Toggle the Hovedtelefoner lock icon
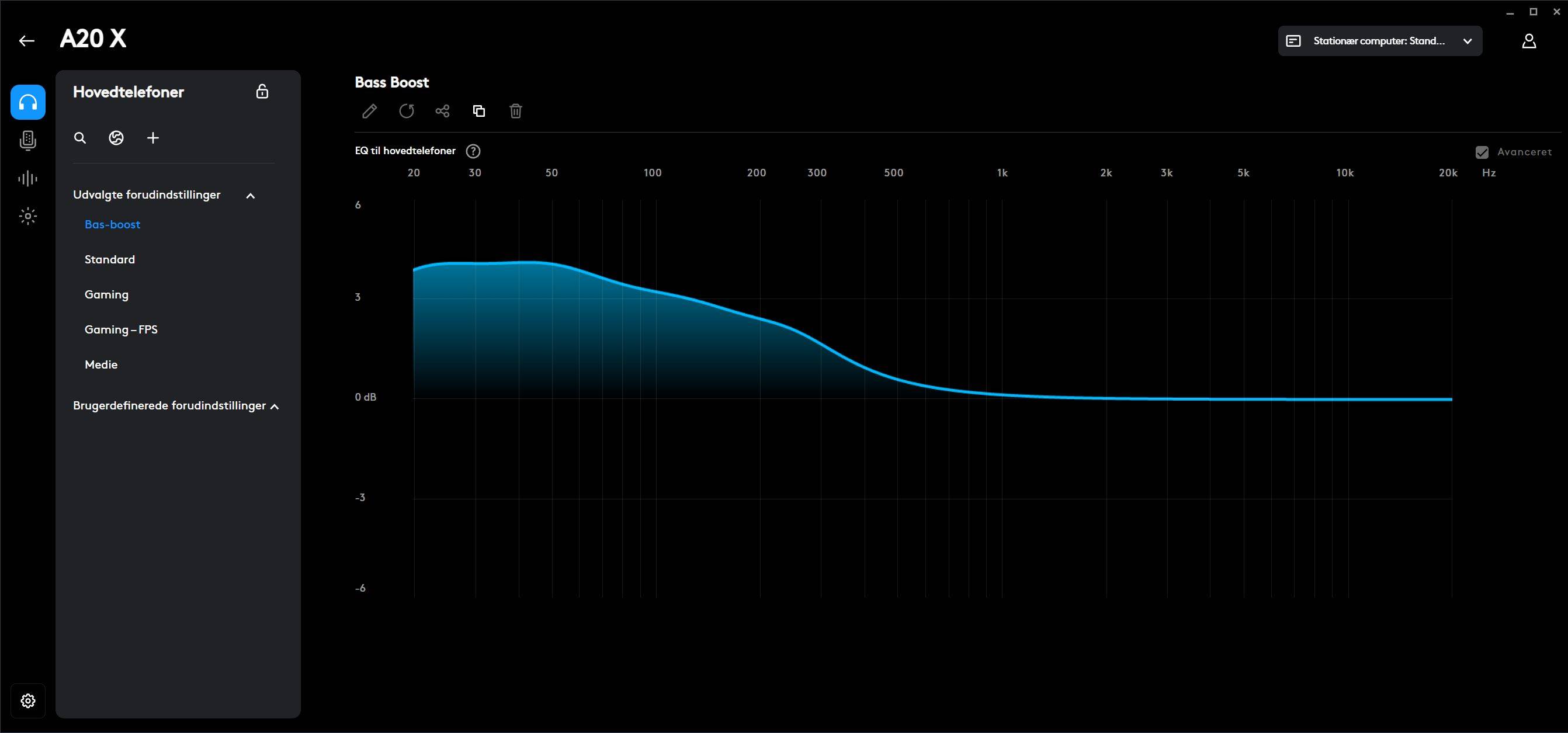The height and width of the screenshot is (733, 1568). click(x=262, y=92)
